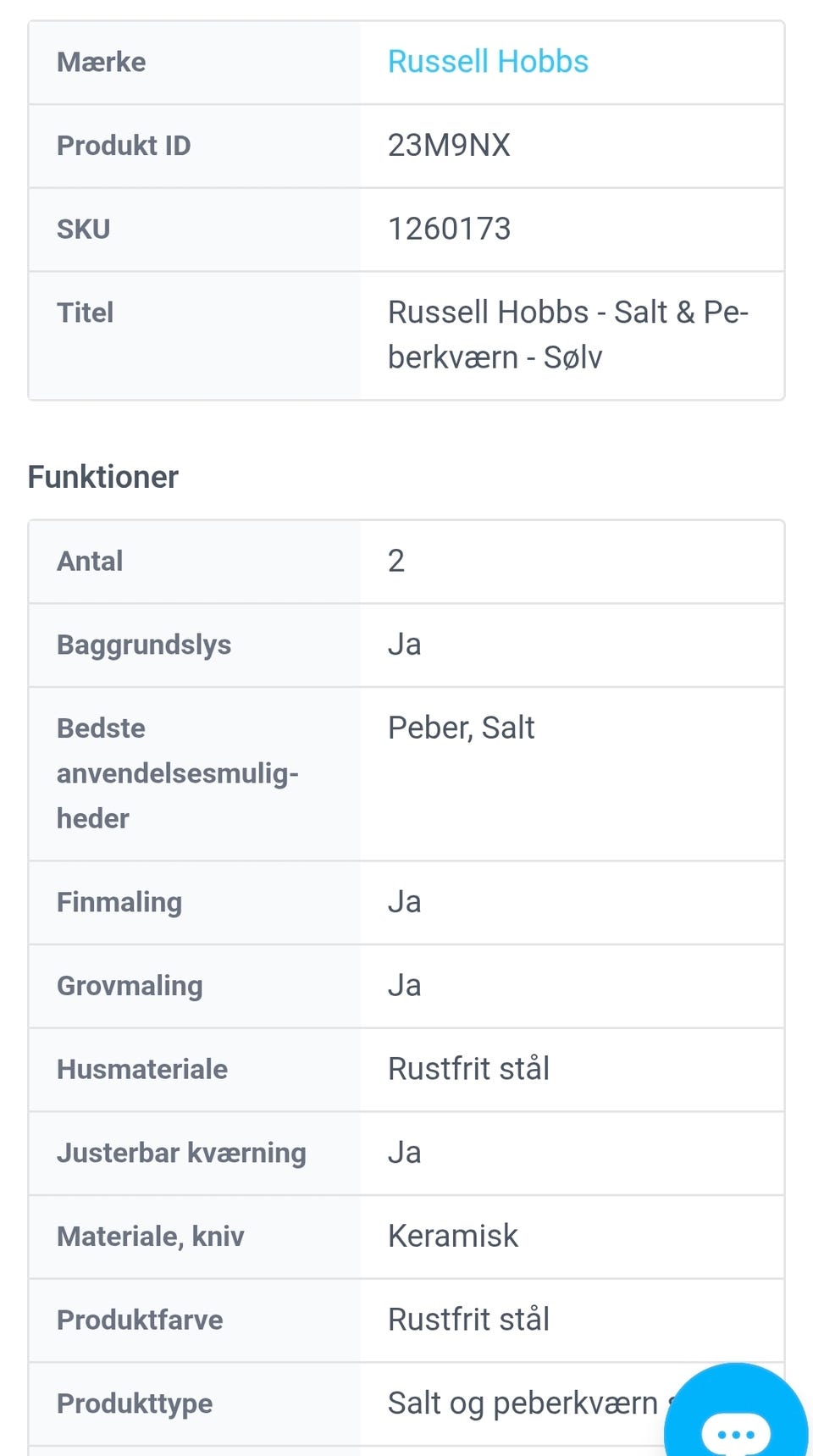The height and width of the screenshot is (1456, 813).
Task: Click the Peber, Salt value
Action: tap(461, 728)
